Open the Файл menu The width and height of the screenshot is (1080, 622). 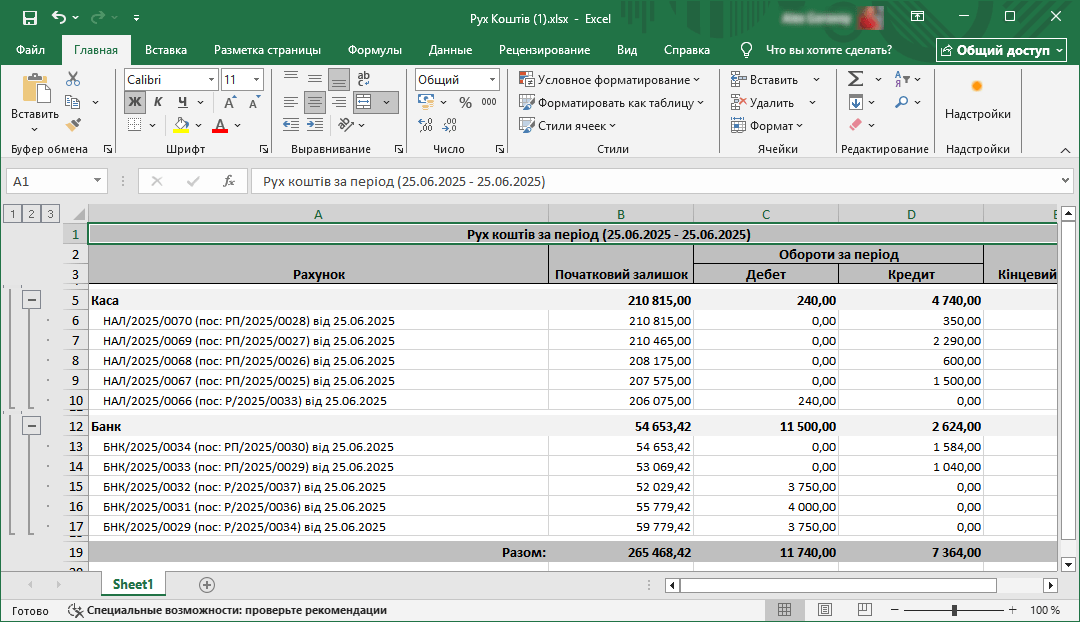30,50
